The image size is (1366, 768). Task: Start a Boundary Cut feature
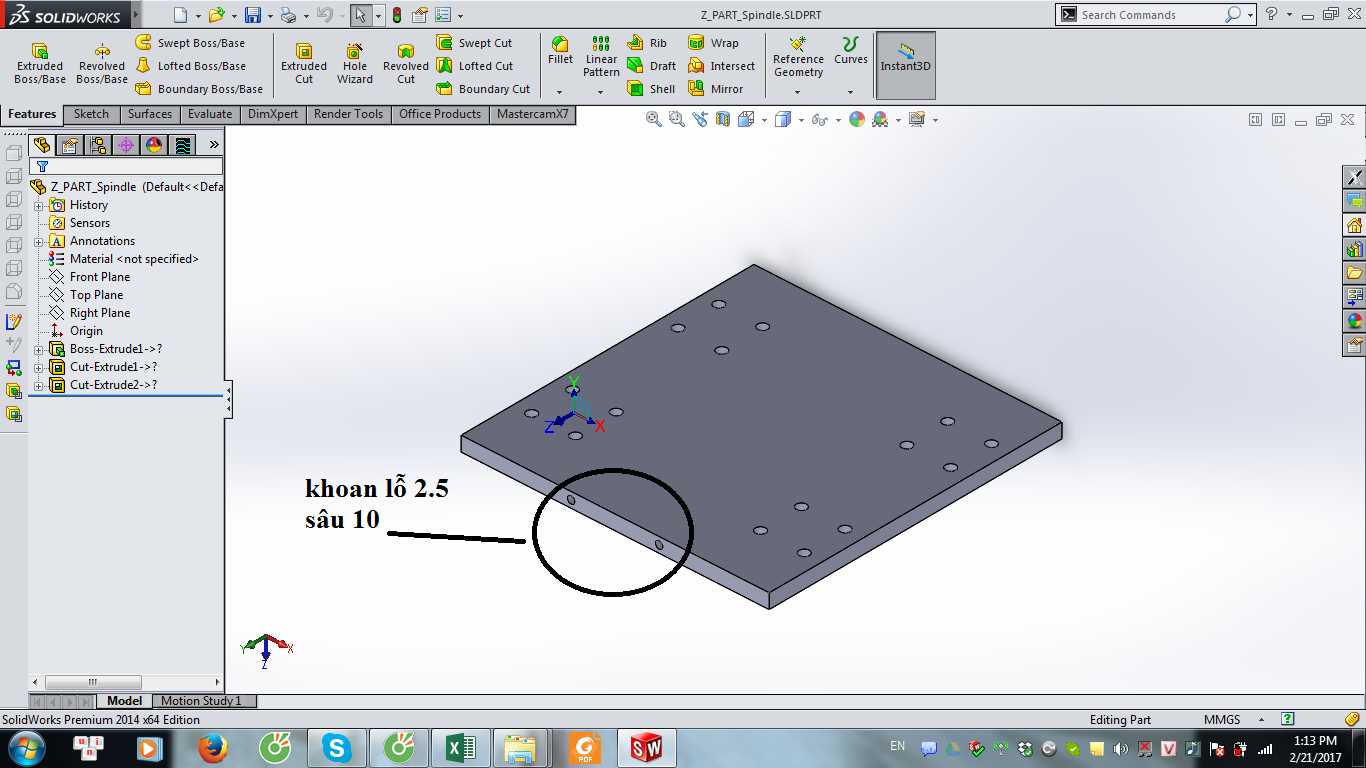click(484, 89)
